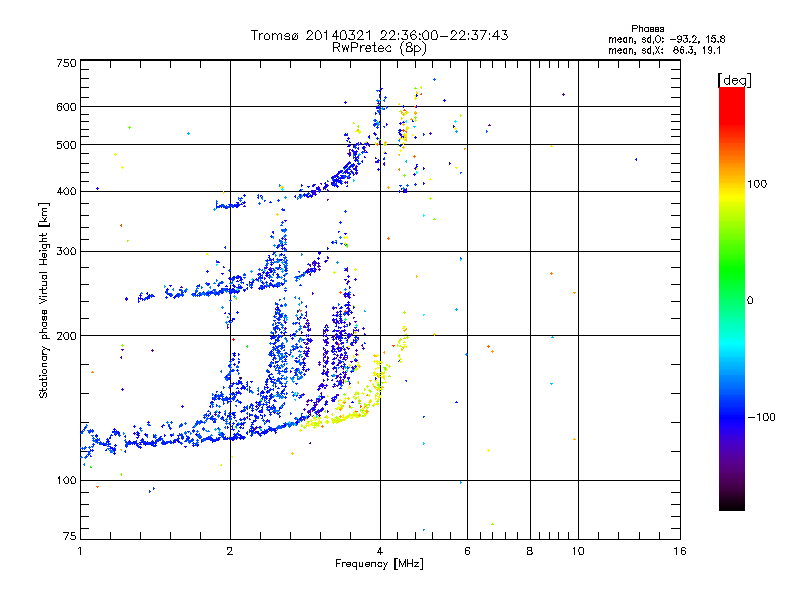The height and width of the screenshot is (600, 800).
Task: Click the height axis tick "500"
Action: (66, 145)
